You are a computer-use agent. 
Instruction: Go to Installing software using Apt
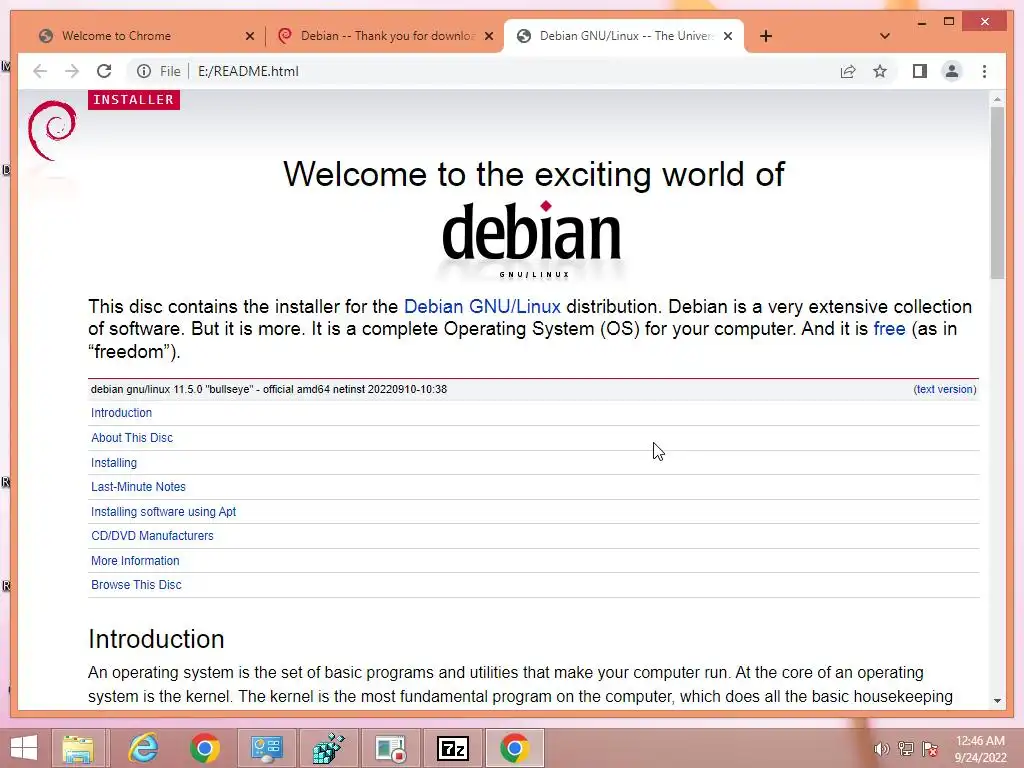pos(163,511)
